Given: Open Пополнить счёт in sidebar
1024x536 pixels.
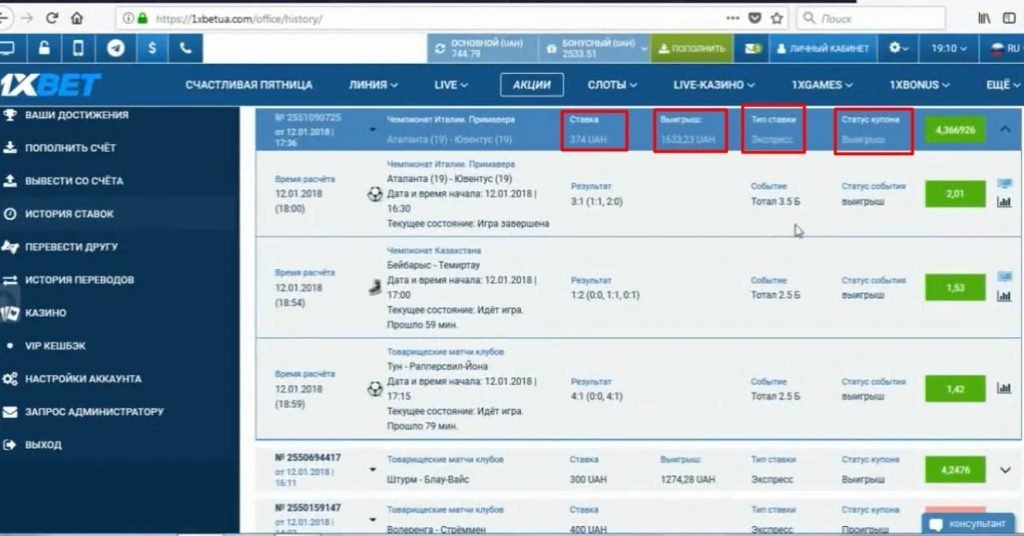Looking at the screenshot, I should tap(71, 148).
